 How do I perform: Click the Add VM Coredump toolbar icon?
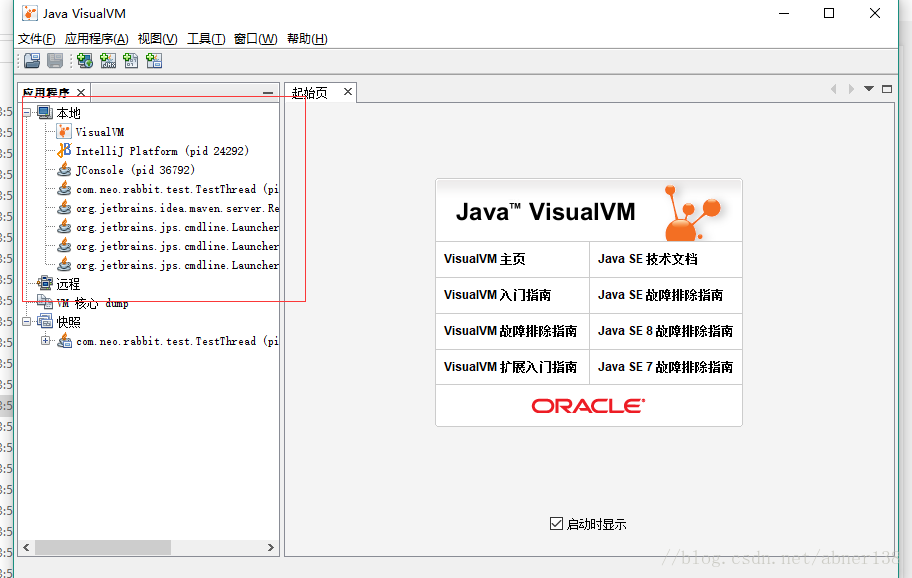131,60
